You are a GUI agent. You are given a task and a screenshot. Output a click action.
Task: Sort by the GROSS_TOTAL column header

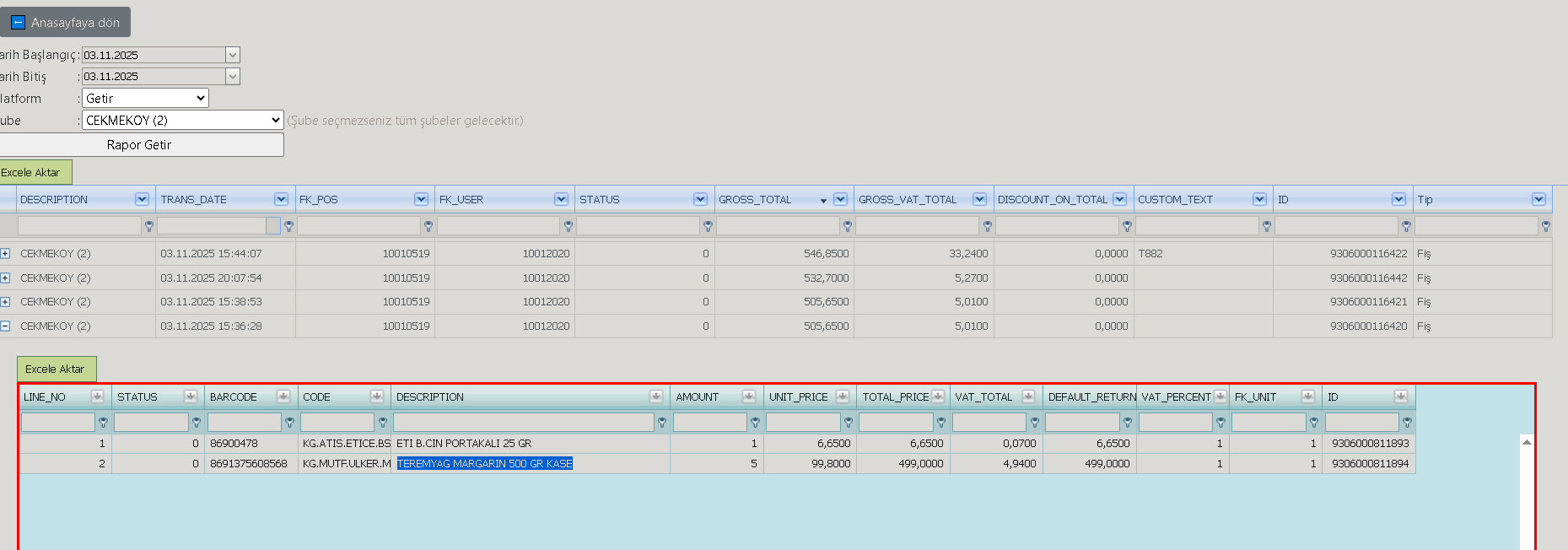click(x=755, y=199)
